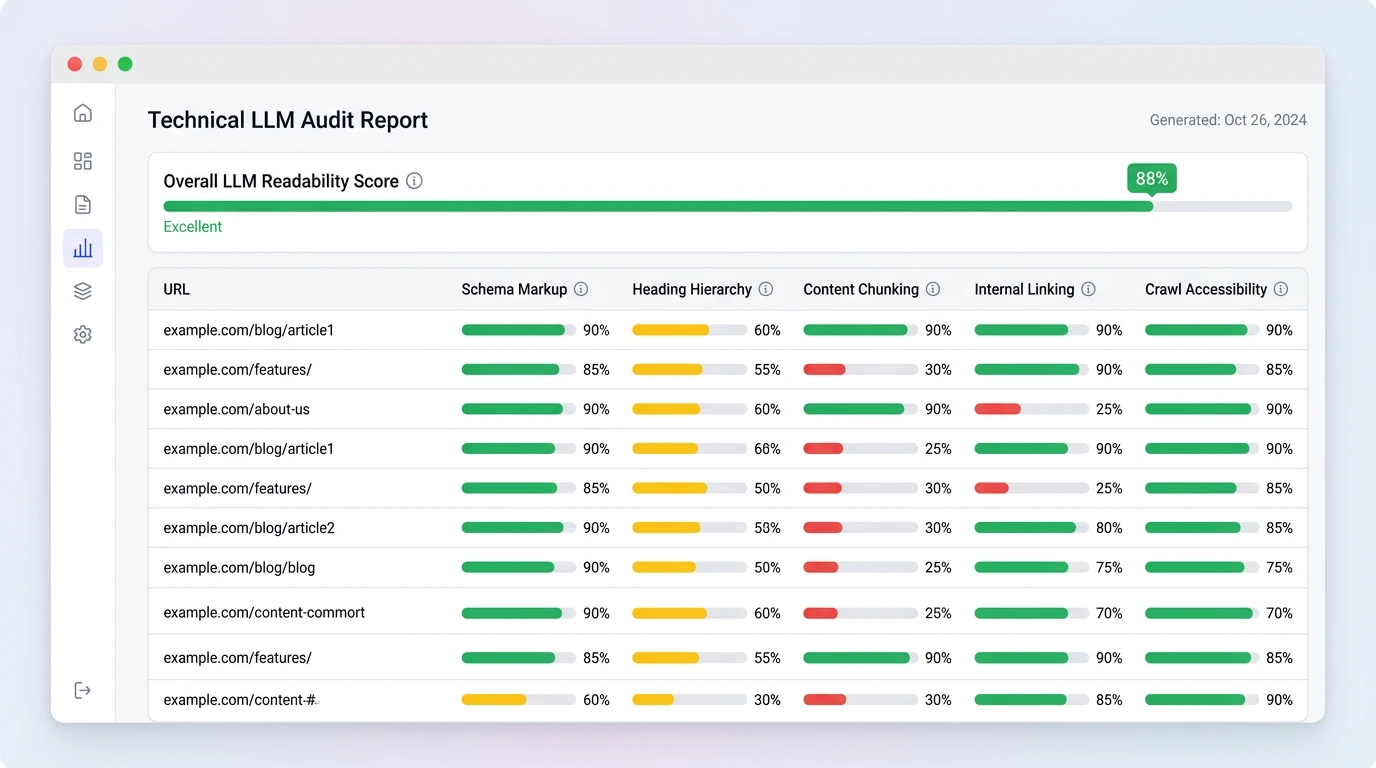Open the Crawl Accessibility info tooltip
The width and height of the screenshot is (1376, 768).
[1281, 288]
